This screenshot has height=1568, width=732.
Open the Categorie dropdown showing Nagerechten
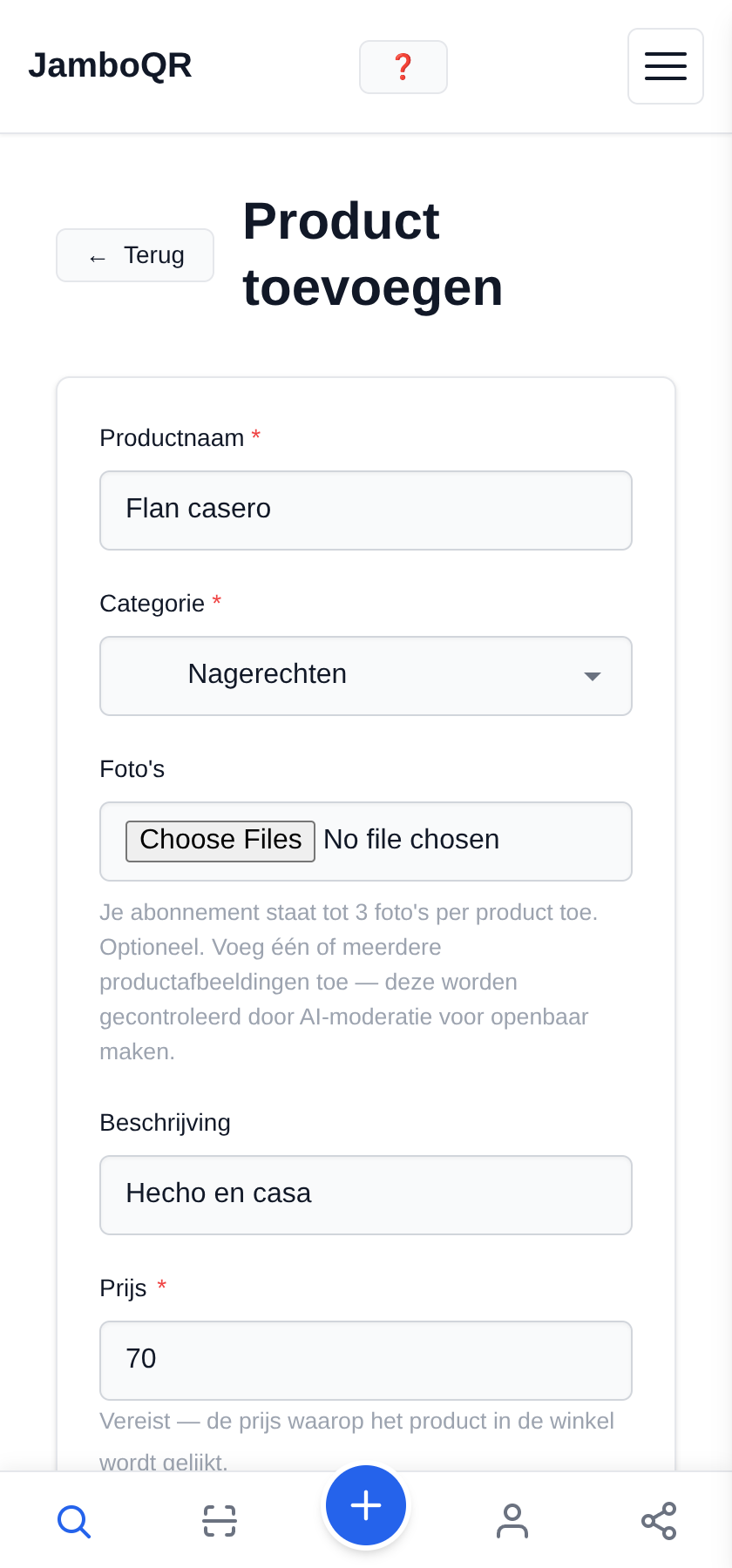(366, 676)
